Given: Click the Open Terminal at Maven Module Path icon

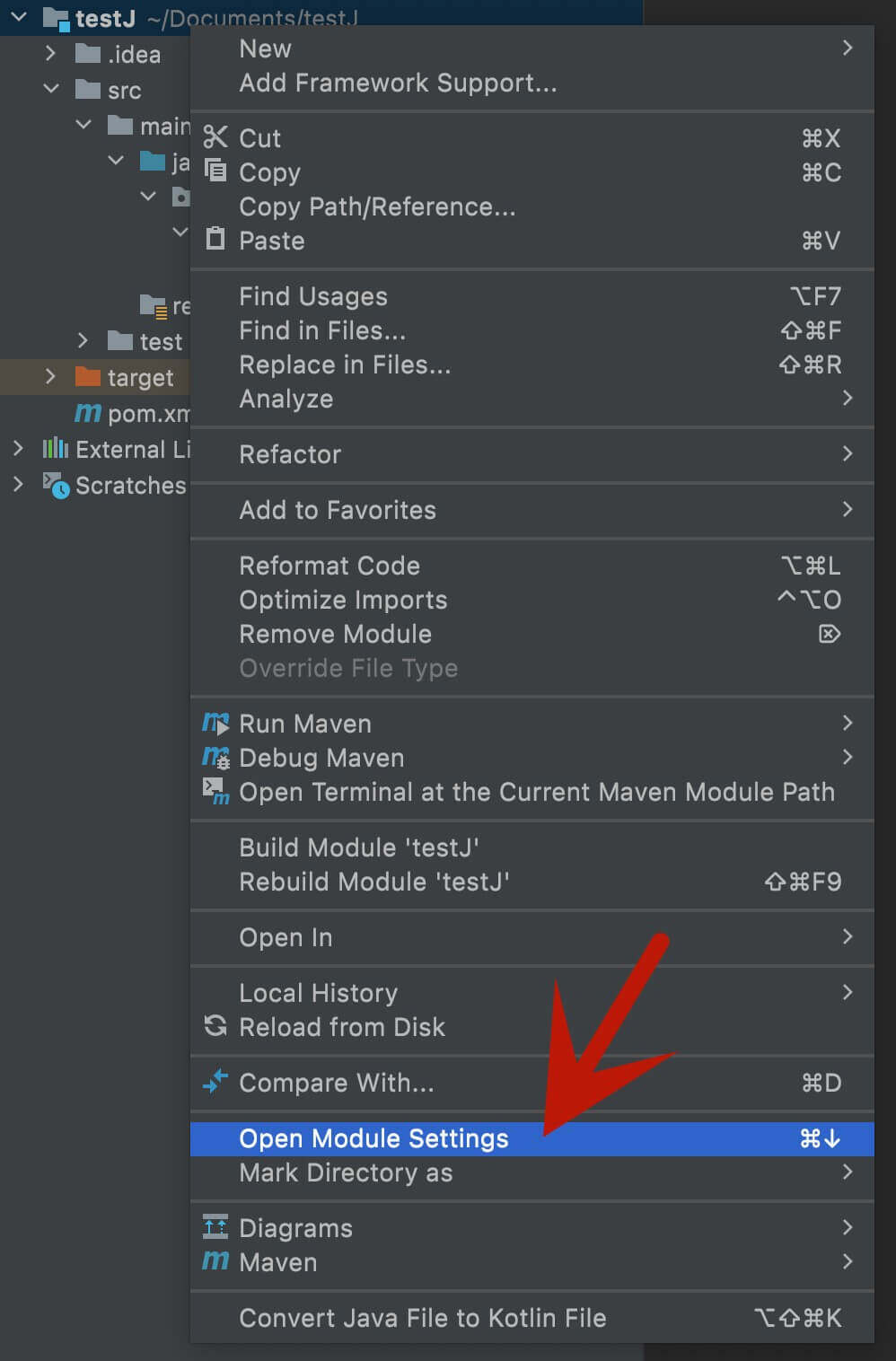Looking at the screenshot, I should 215,792.
